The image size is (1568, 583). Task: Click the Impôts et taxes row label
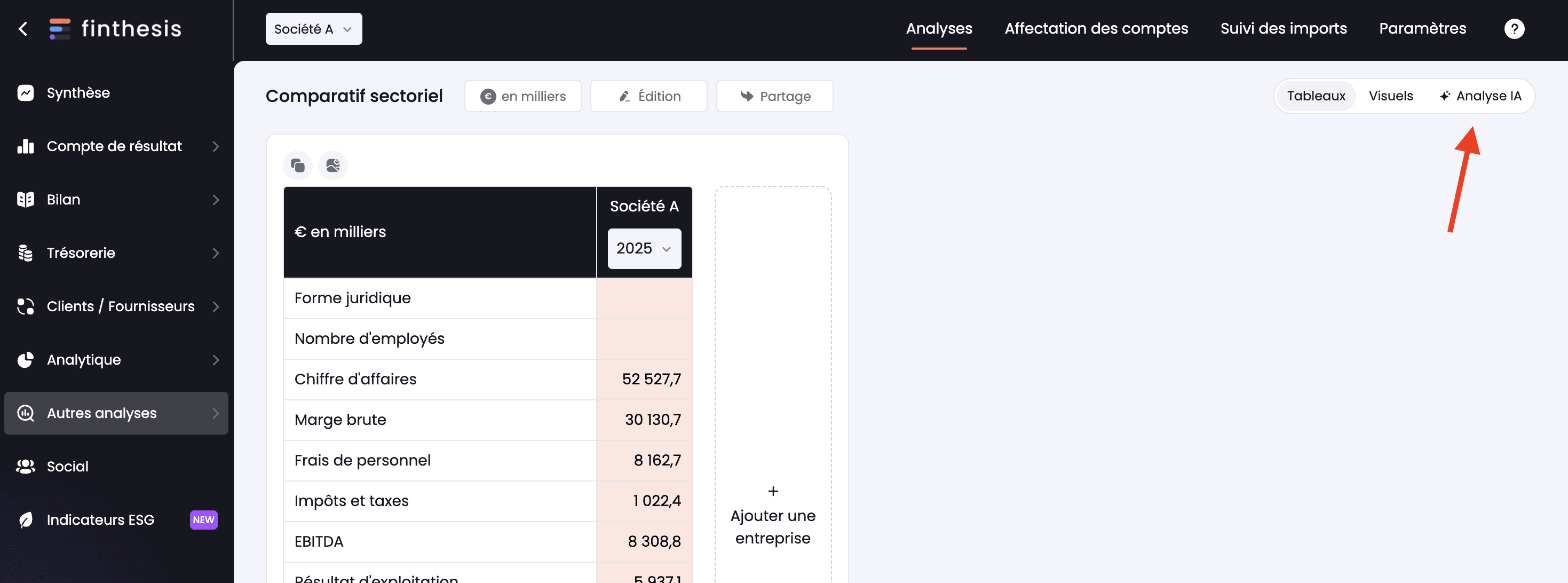tap(351, 501)
